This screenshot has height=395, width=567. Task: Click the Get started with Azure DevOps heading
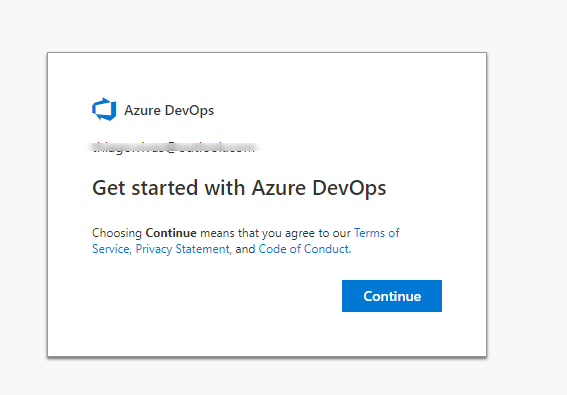239,188
